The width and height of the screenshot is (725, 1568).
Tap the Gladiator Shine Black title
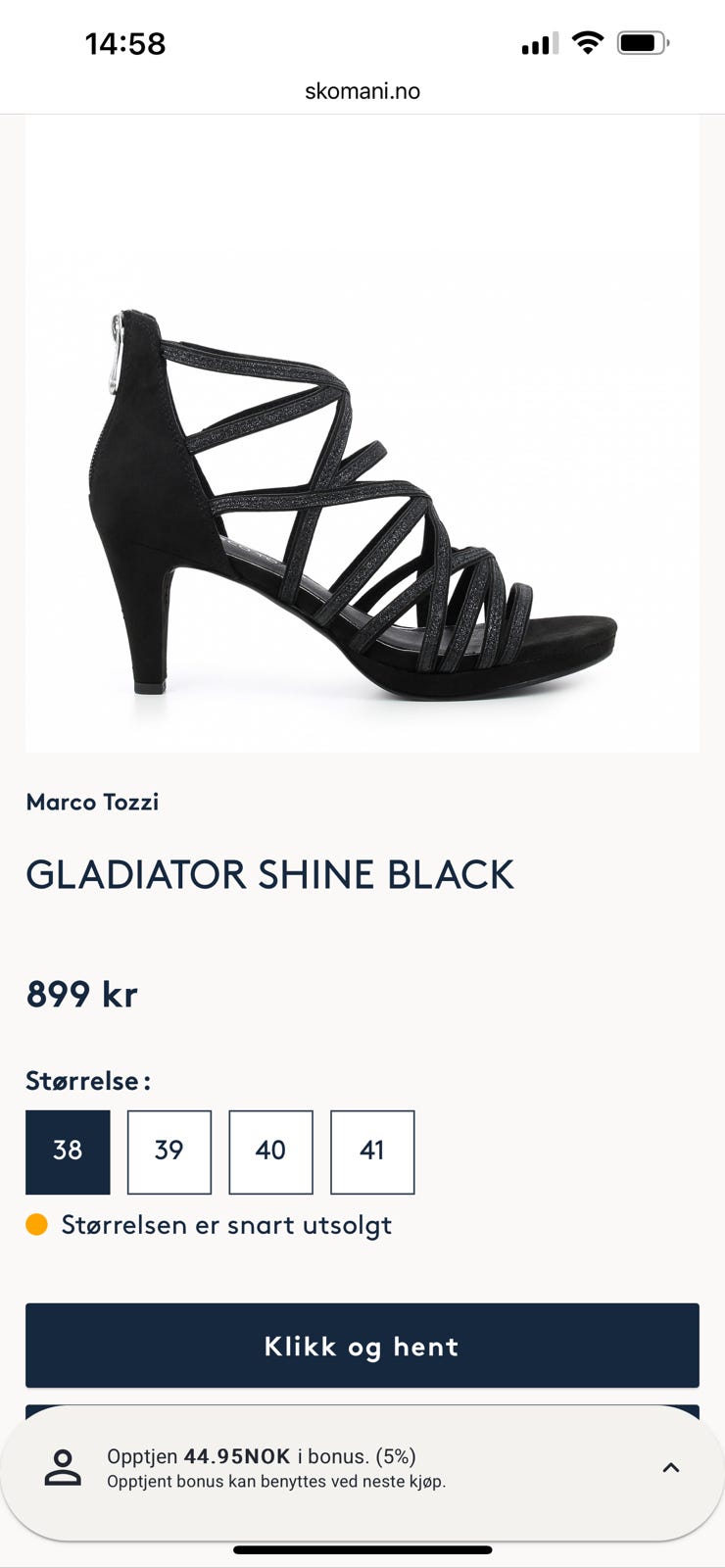(x=269, y=874)
